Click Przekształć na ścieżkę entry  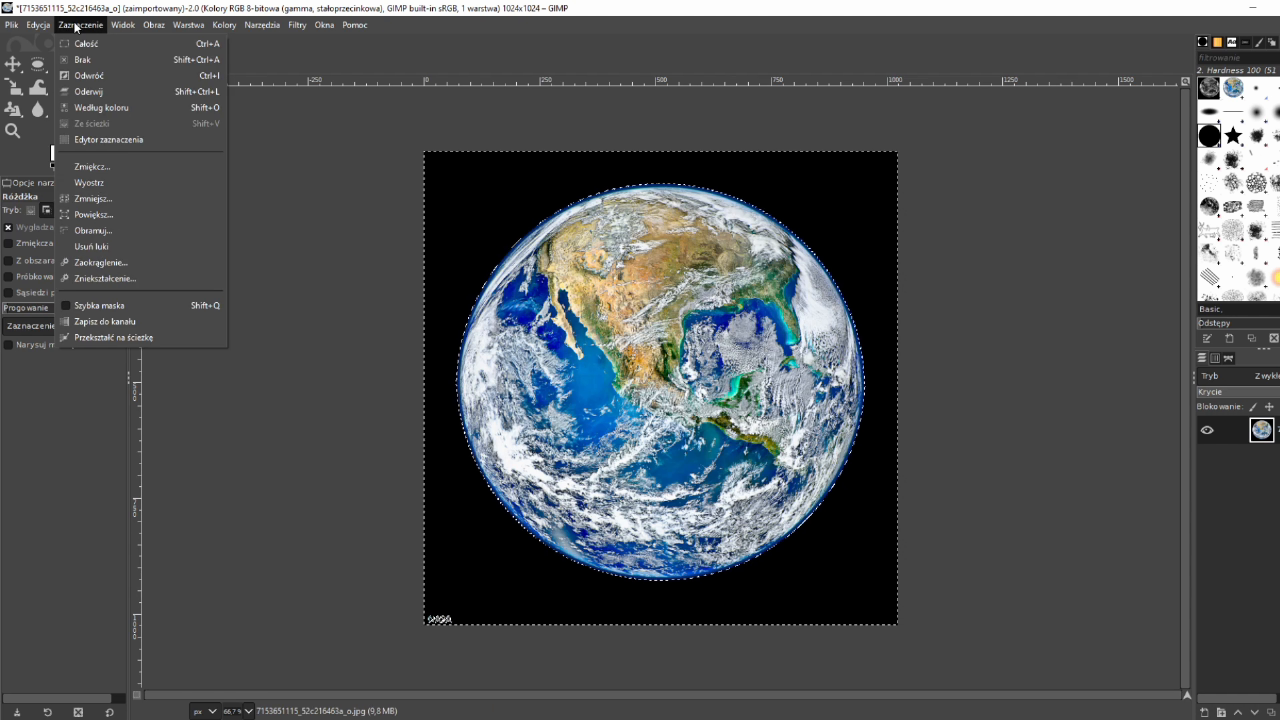point(113,338)
